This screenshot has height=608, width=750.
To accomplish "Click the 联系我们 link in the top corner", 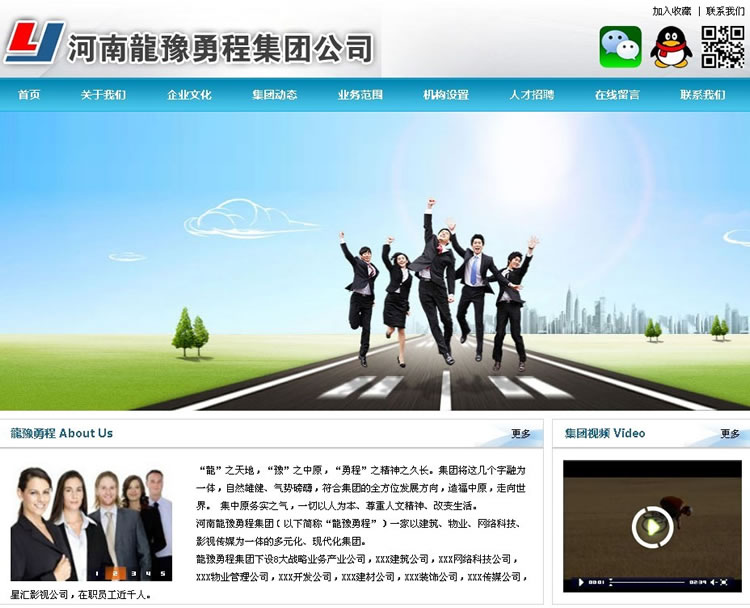I will coord(725,11).
